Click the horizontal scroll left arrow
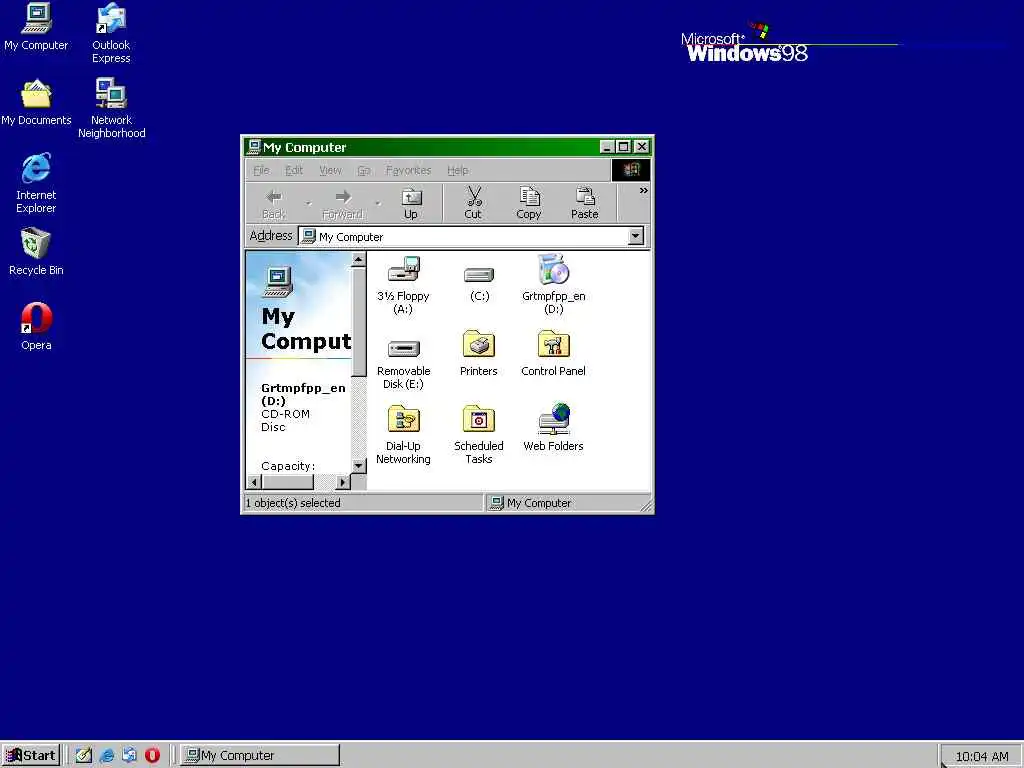 pos(254,482)
